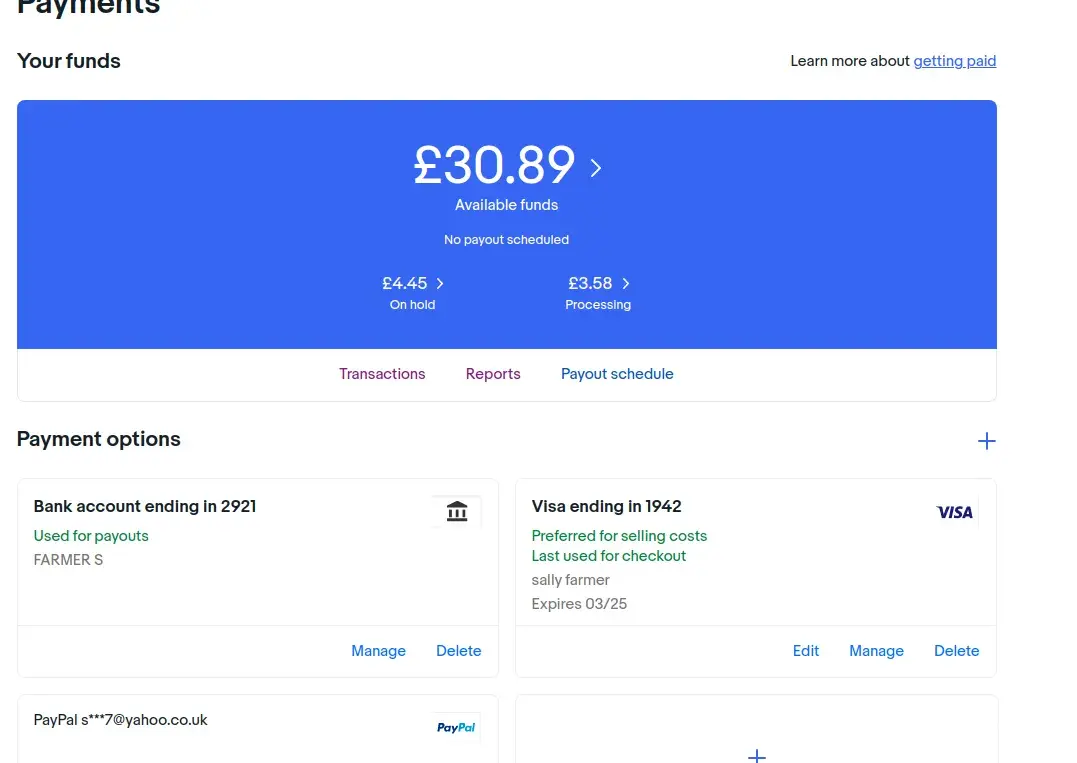This screenshot has width=1077, height=763.
Task: Expand available funds £30.89 chevron
Action: (x=596, y=167)
